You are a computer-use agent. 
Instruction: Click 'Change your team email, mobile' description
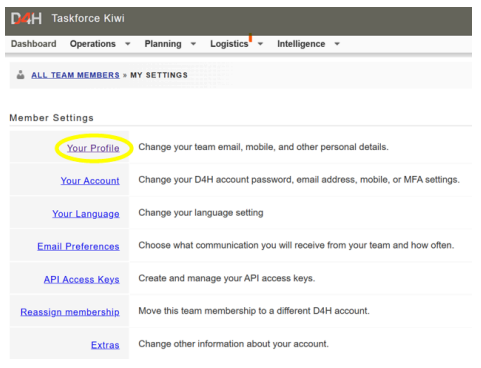tap(263, 147)
